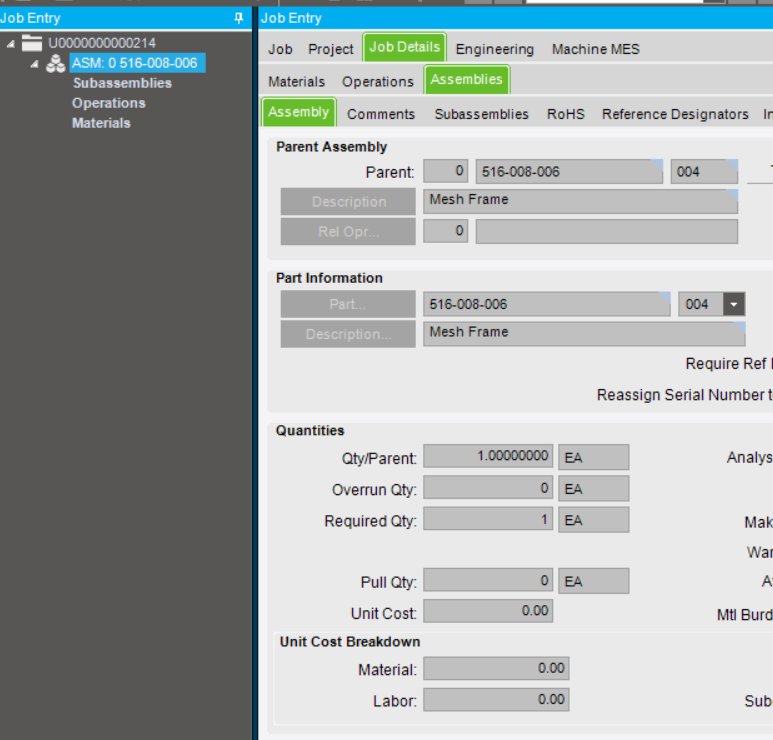Click the Description button under Parent Assembly
773x740 pixels.
click(x=347, y=201)
